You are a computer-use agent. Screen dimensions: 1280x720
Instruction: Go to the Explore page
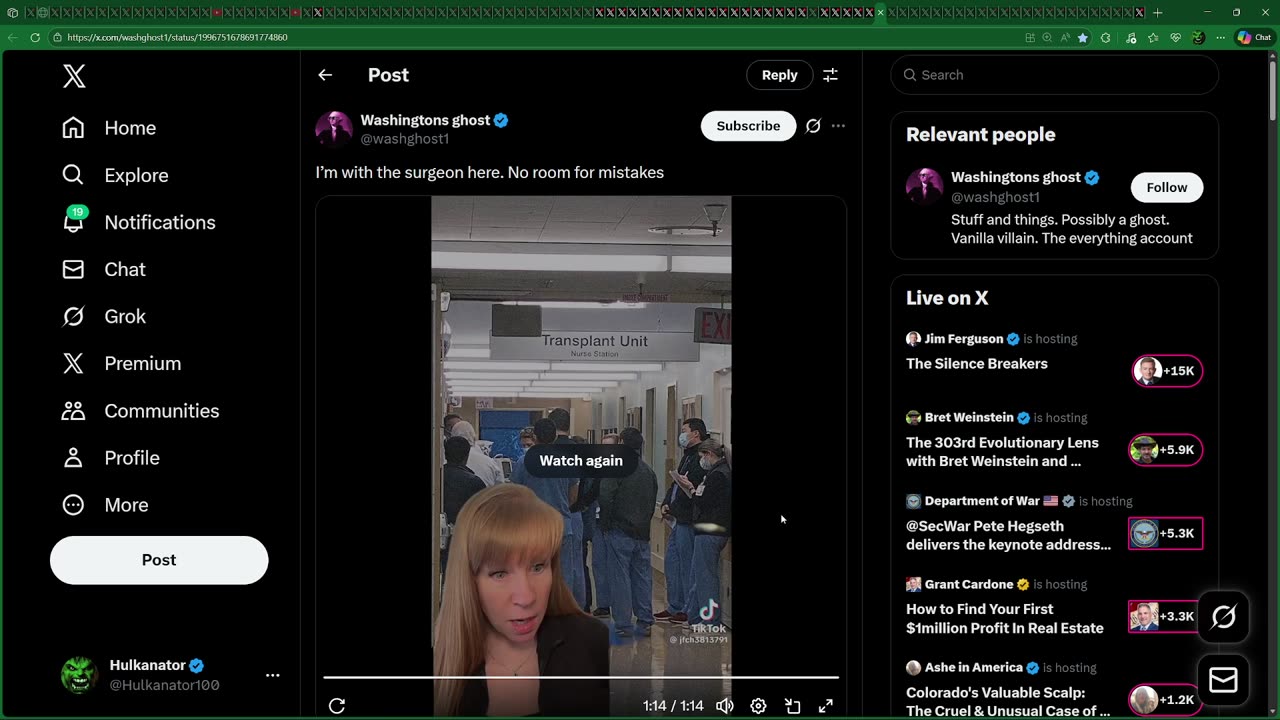click(x=115, y=175)
